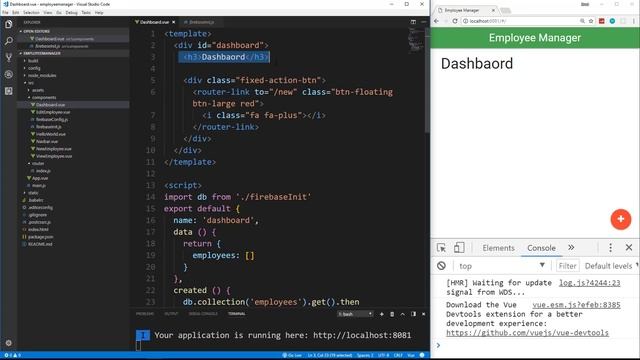
Task: Close the terminal panel
Action: pyautogui.click(x=423, y=314)
